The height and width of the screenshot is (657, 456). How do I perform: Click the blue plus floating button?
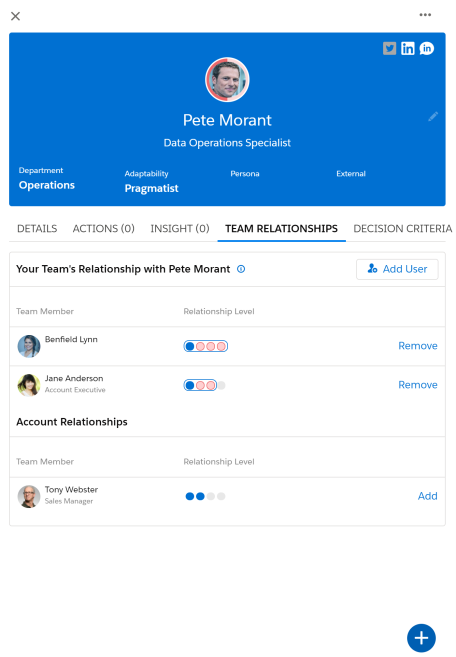coord(421,638)
